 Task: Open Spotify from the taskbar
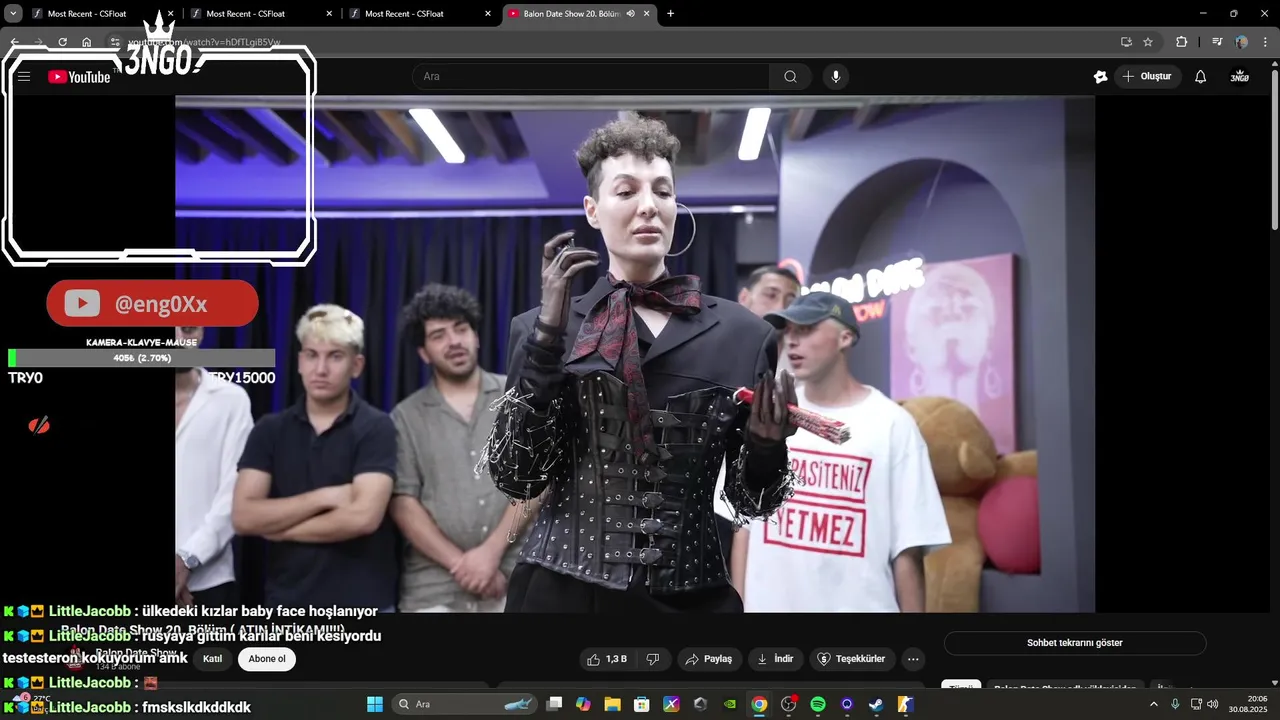coord(817,704)
